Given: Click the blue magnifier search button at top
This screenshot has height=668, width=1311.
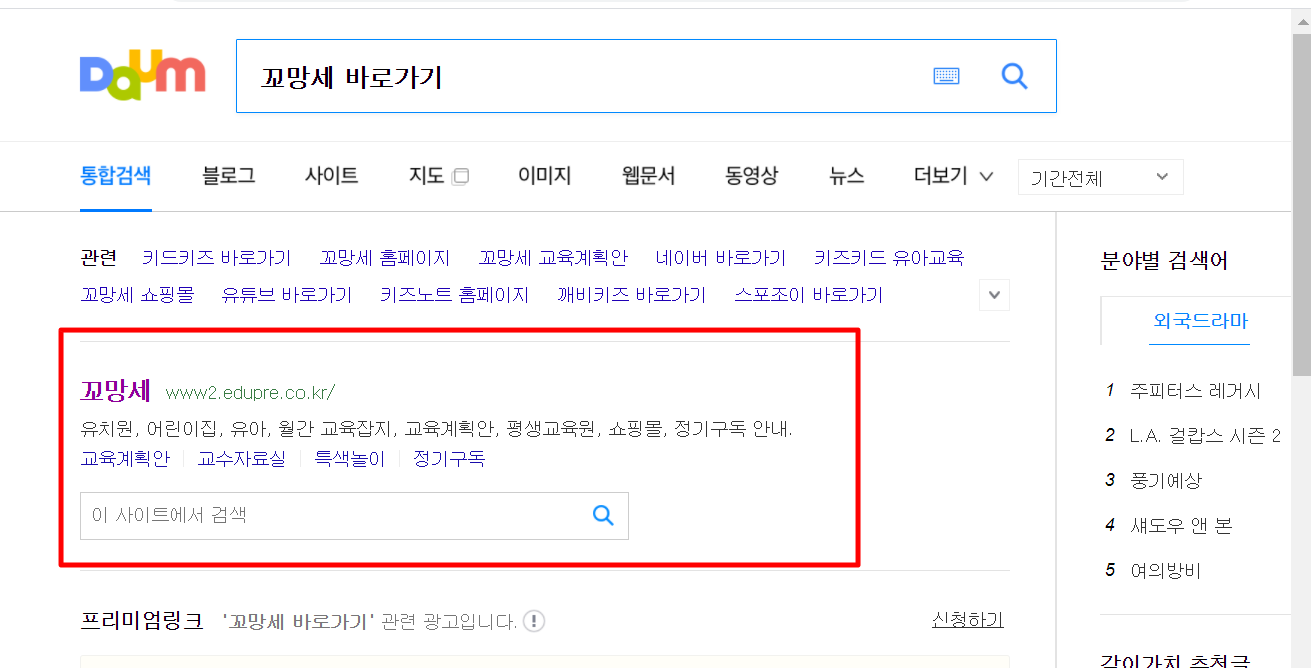Looking at the screenshot, I should pos(1014,76).
